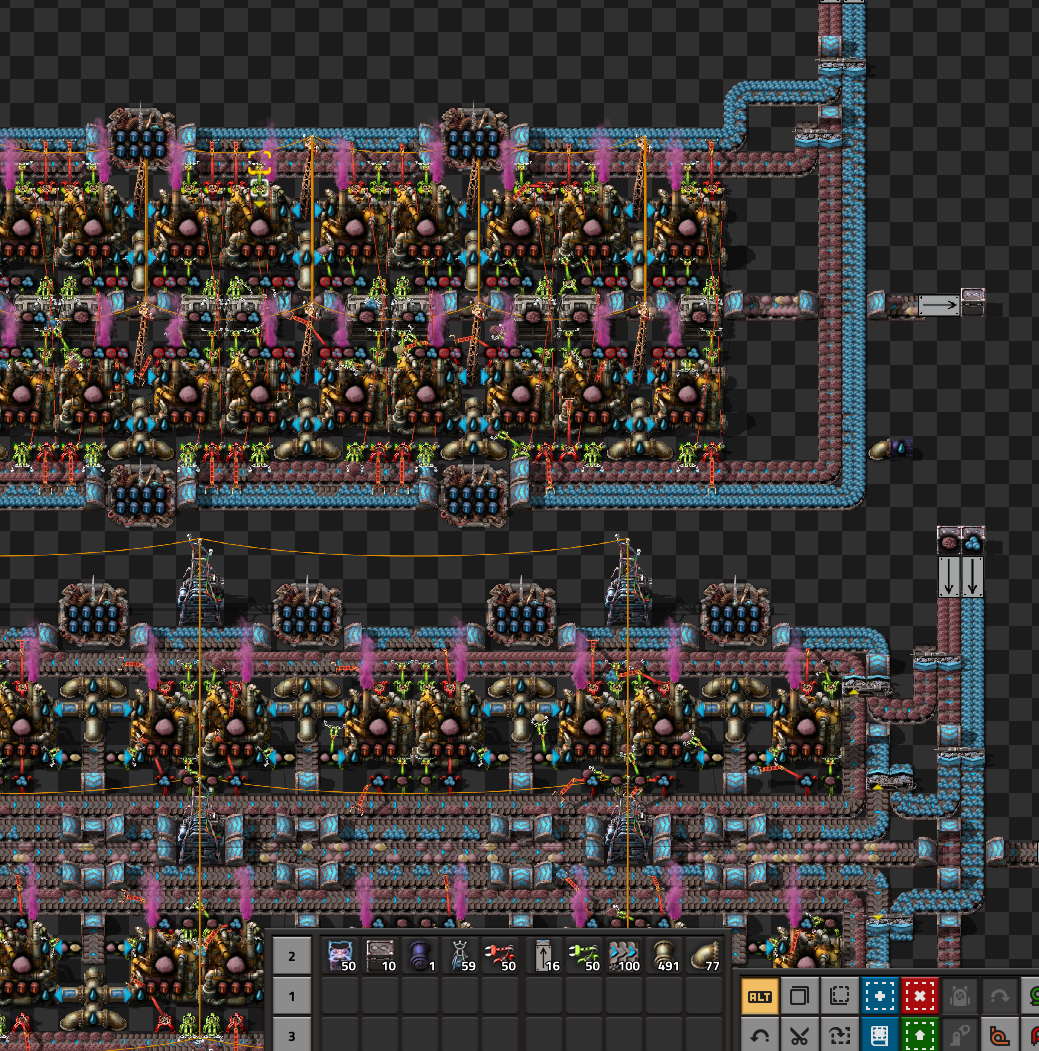Select the curved pipe slot with count 77
Viewport: 1039px width, 1051px height.
click(705, 956)
